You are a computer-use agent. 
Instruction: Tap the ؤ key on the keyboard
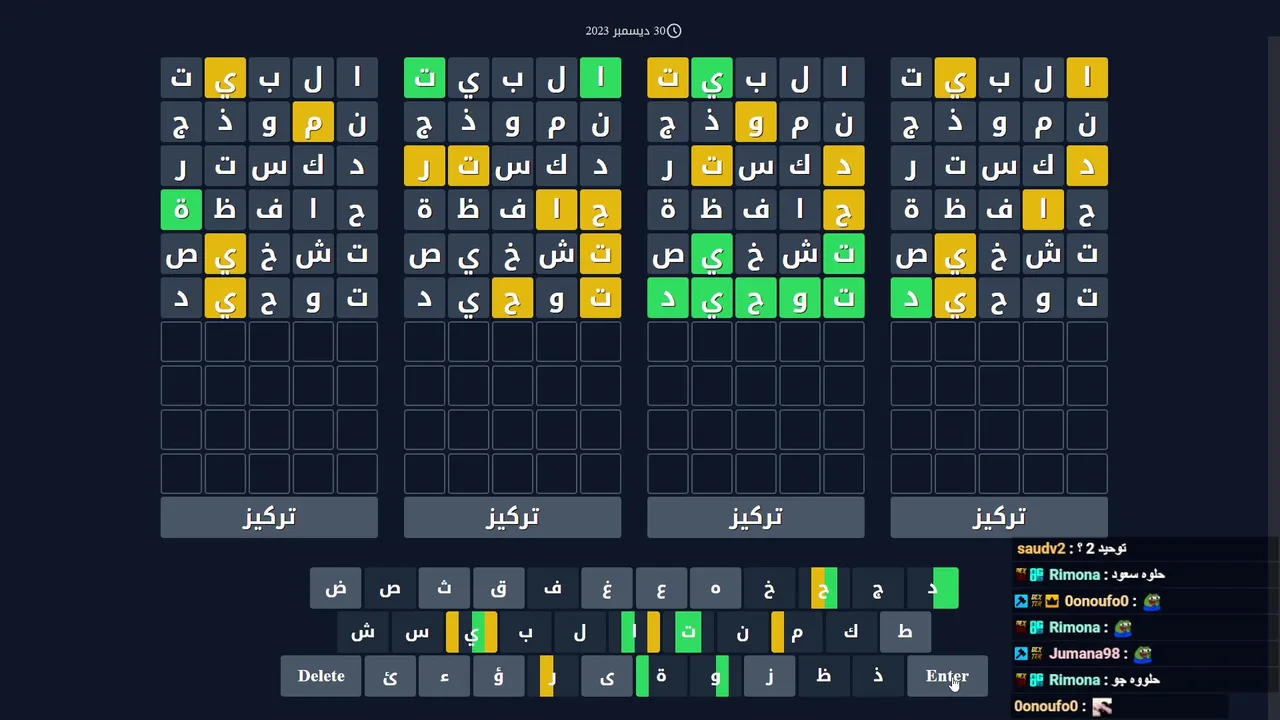pyautogui.click(x=498, y=676)
